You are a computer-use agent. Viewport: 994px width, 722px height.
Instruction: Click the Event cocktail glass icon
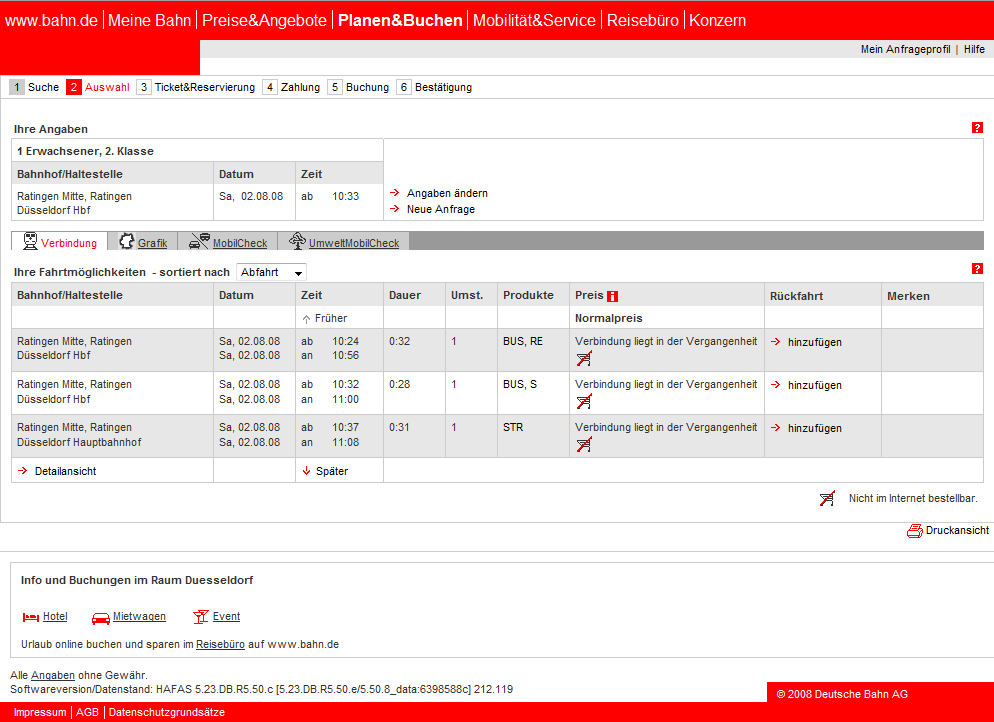tap(200, 617)
